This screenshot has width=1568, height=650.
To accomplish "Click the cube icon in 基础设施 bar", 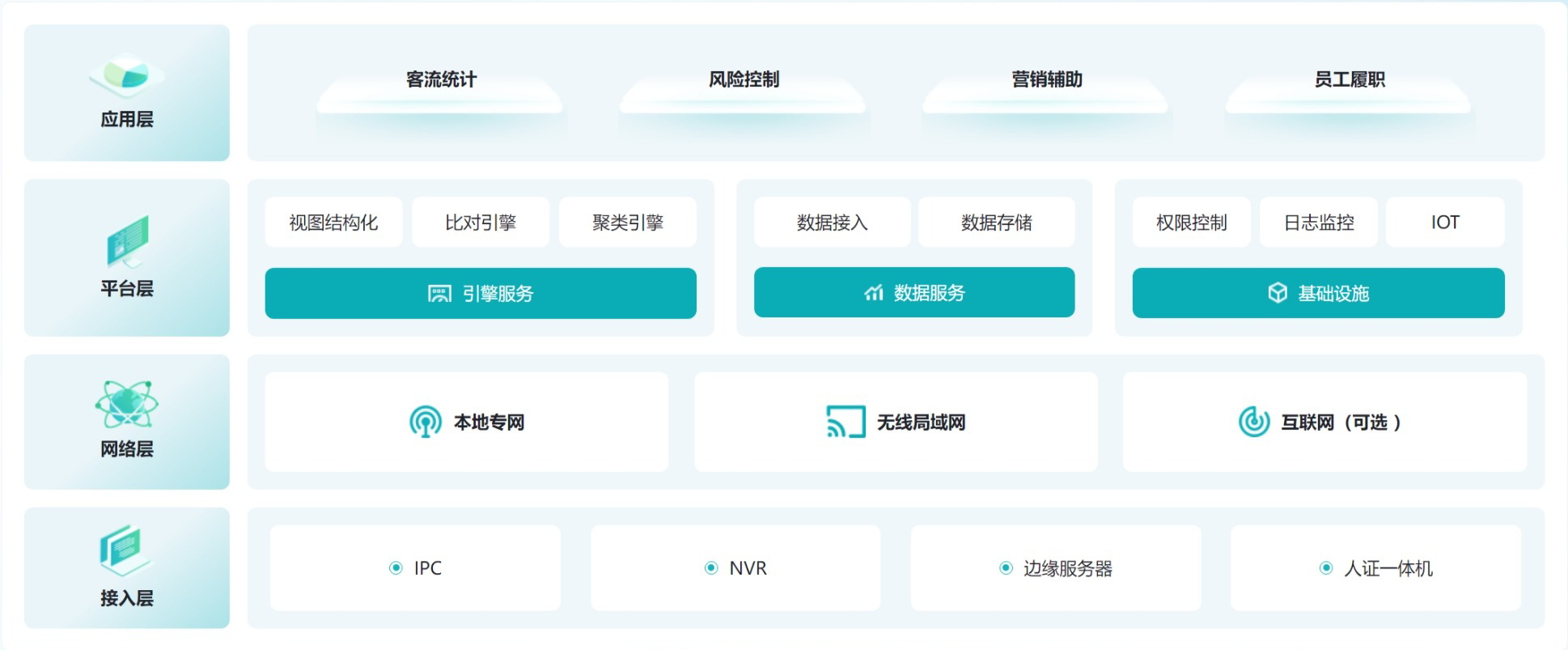I will coord(1277,293).
